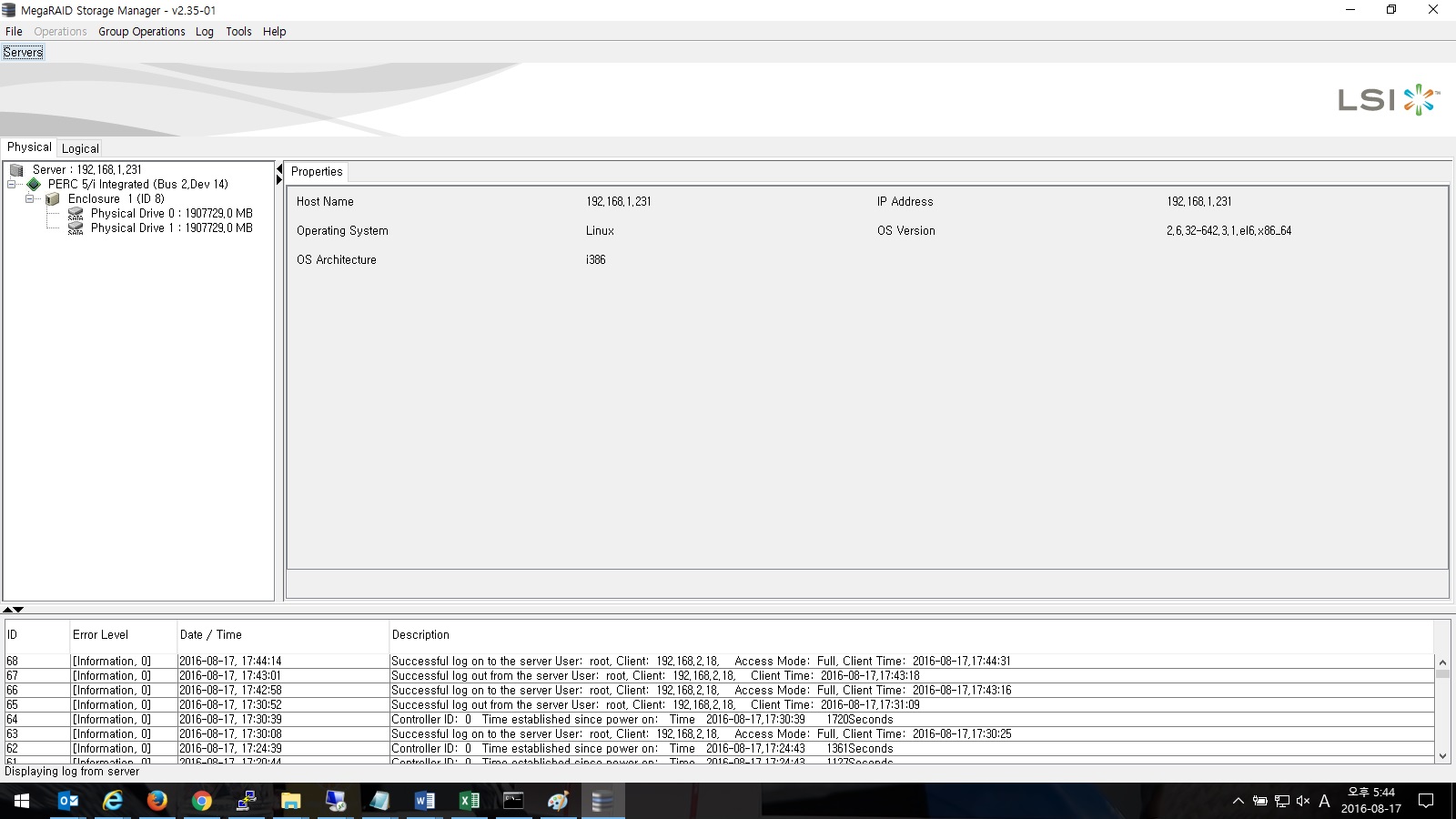Open the Remote Desktop icon on the taskbar
Screen dimensions: 1456x819
pos(335,801)
